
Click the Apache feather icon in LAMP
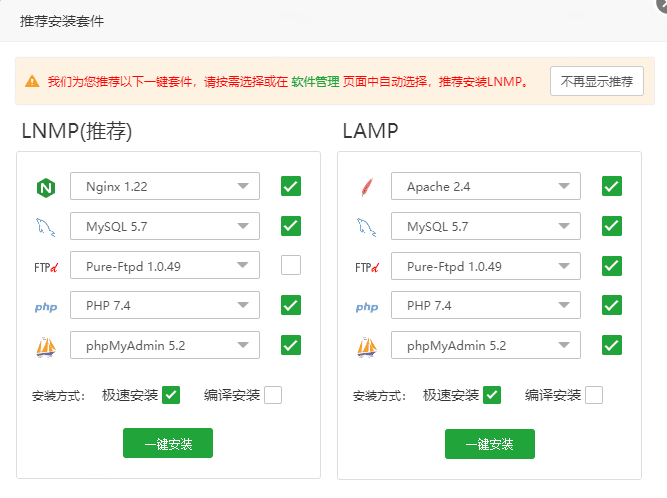(x=366, y=187)
